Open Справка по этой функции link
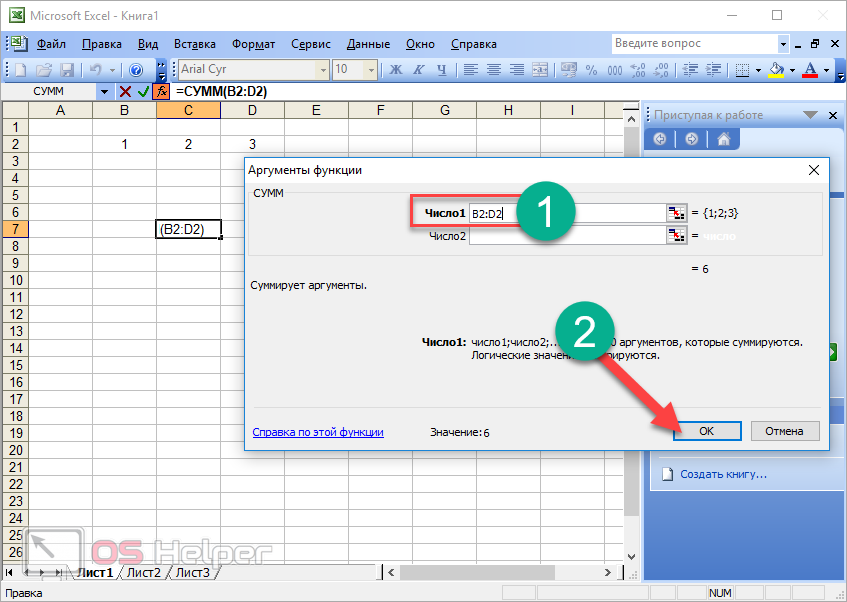Screen dimensions: 847x602 point(318,432)
